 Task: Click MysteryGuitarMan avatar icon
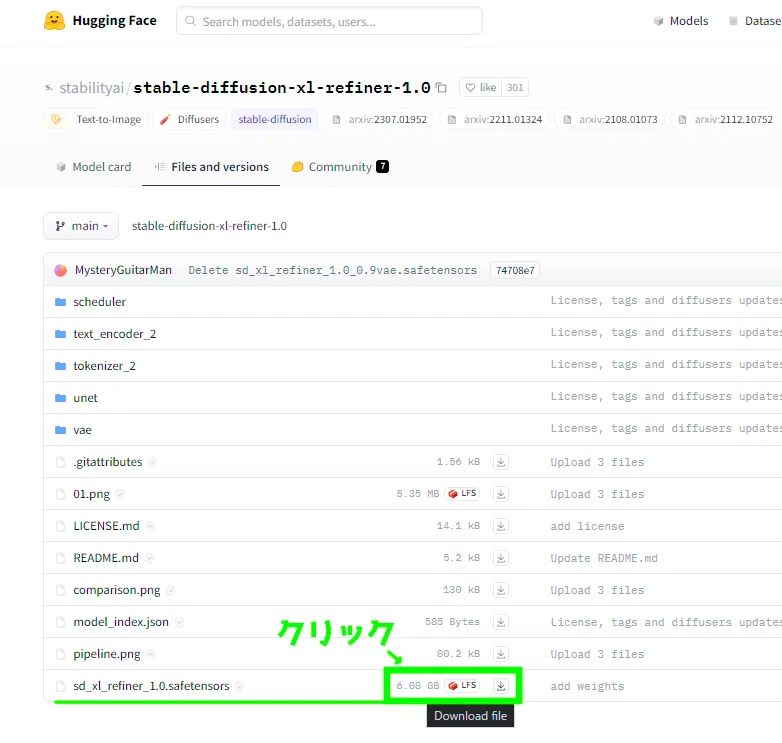click(x=60, y=270)
